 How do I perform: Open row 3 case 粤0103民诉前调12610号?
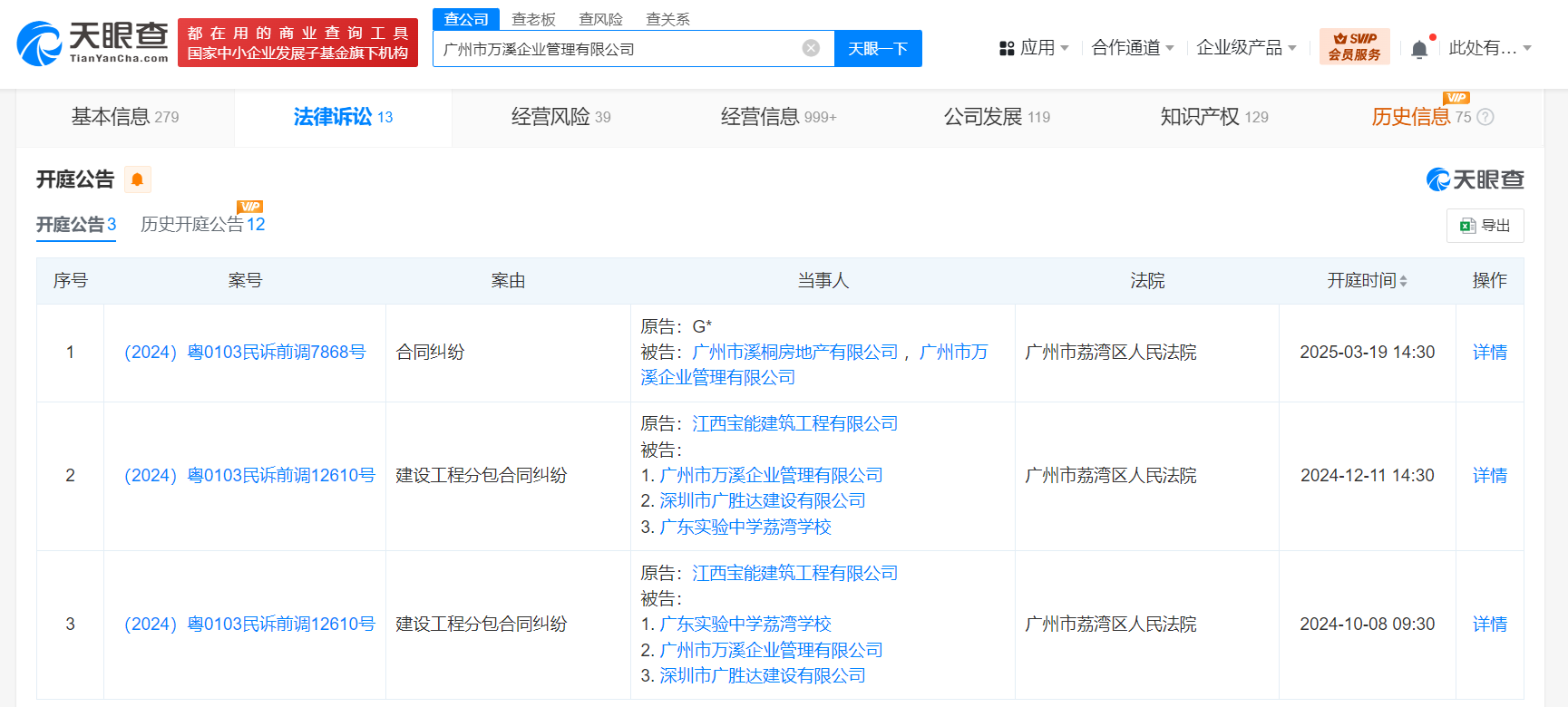(x=249, y=624)
